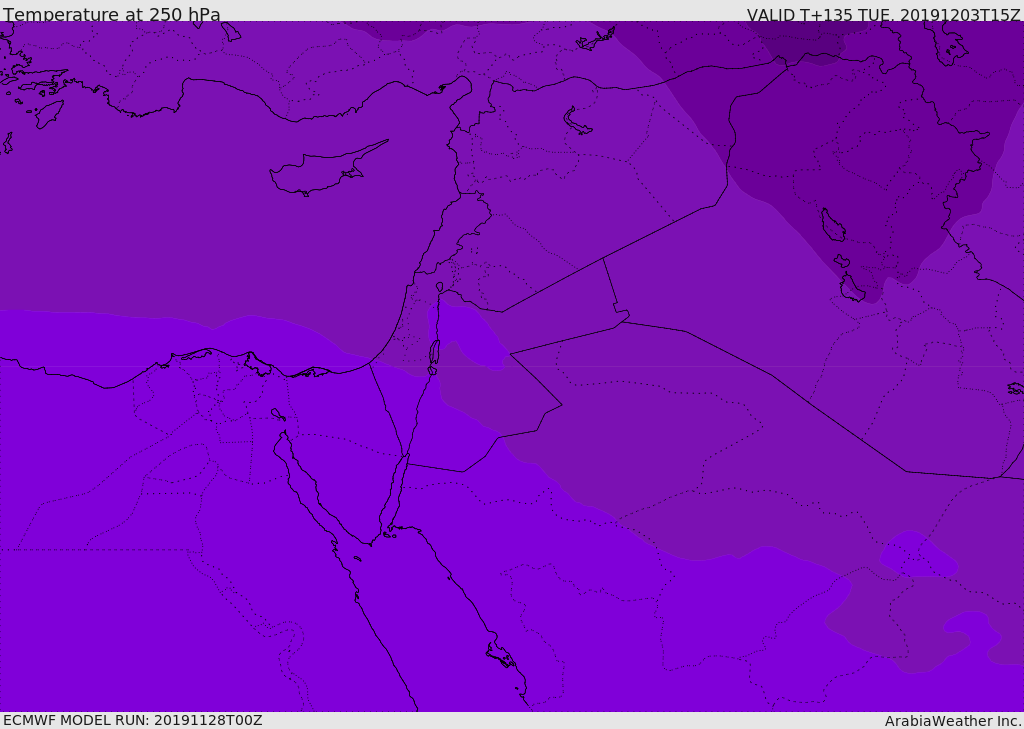Click the 'ArabiaWeather Inc' credit text
This screenshot has height=729, width=1024.
tap(953, 721)
